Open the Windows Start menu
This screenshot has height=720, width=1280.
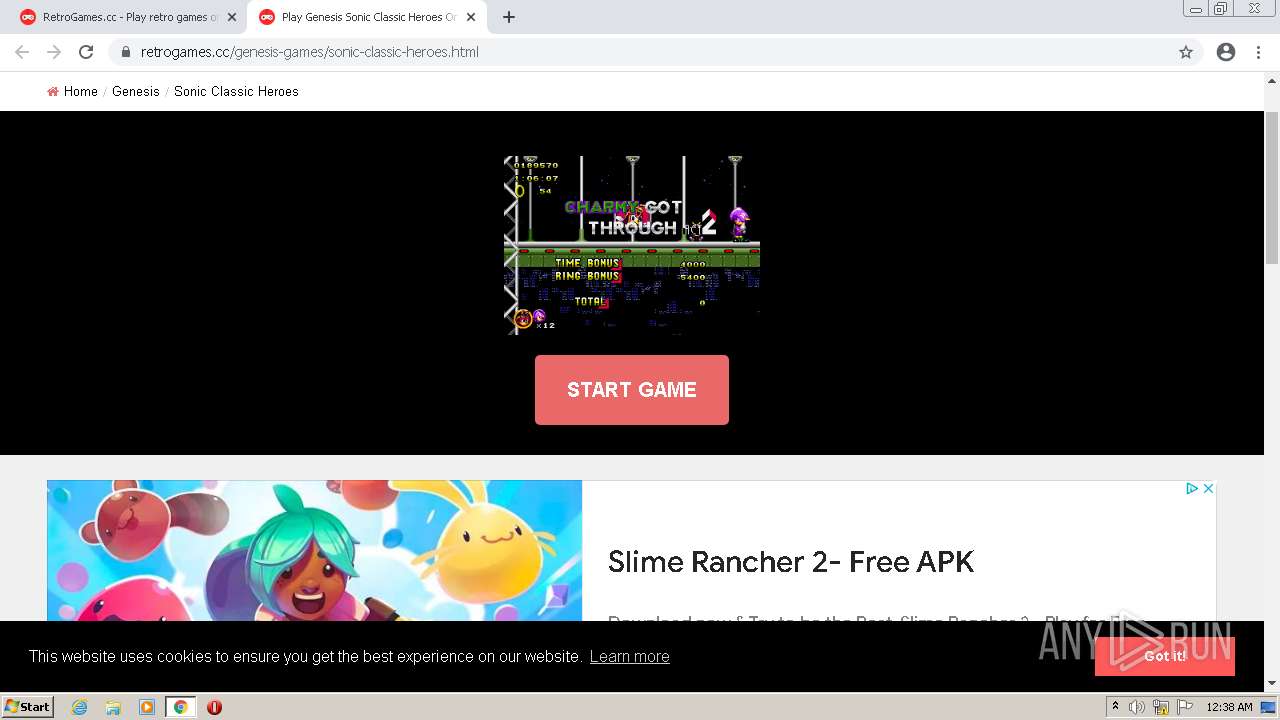pos(28,707)
